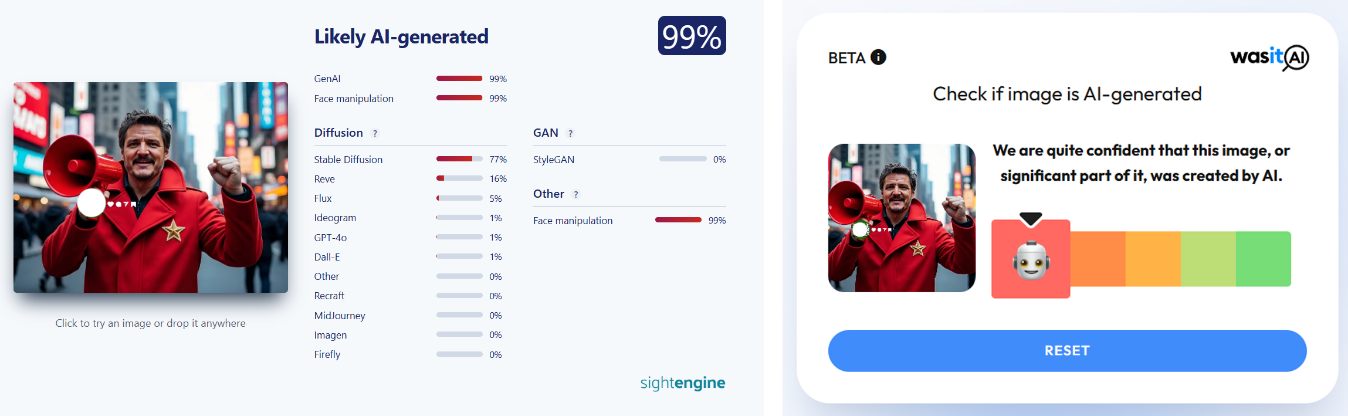1348x416 pixels.
Task: Click 'Click to try an image' text
Action: (150, 323)
